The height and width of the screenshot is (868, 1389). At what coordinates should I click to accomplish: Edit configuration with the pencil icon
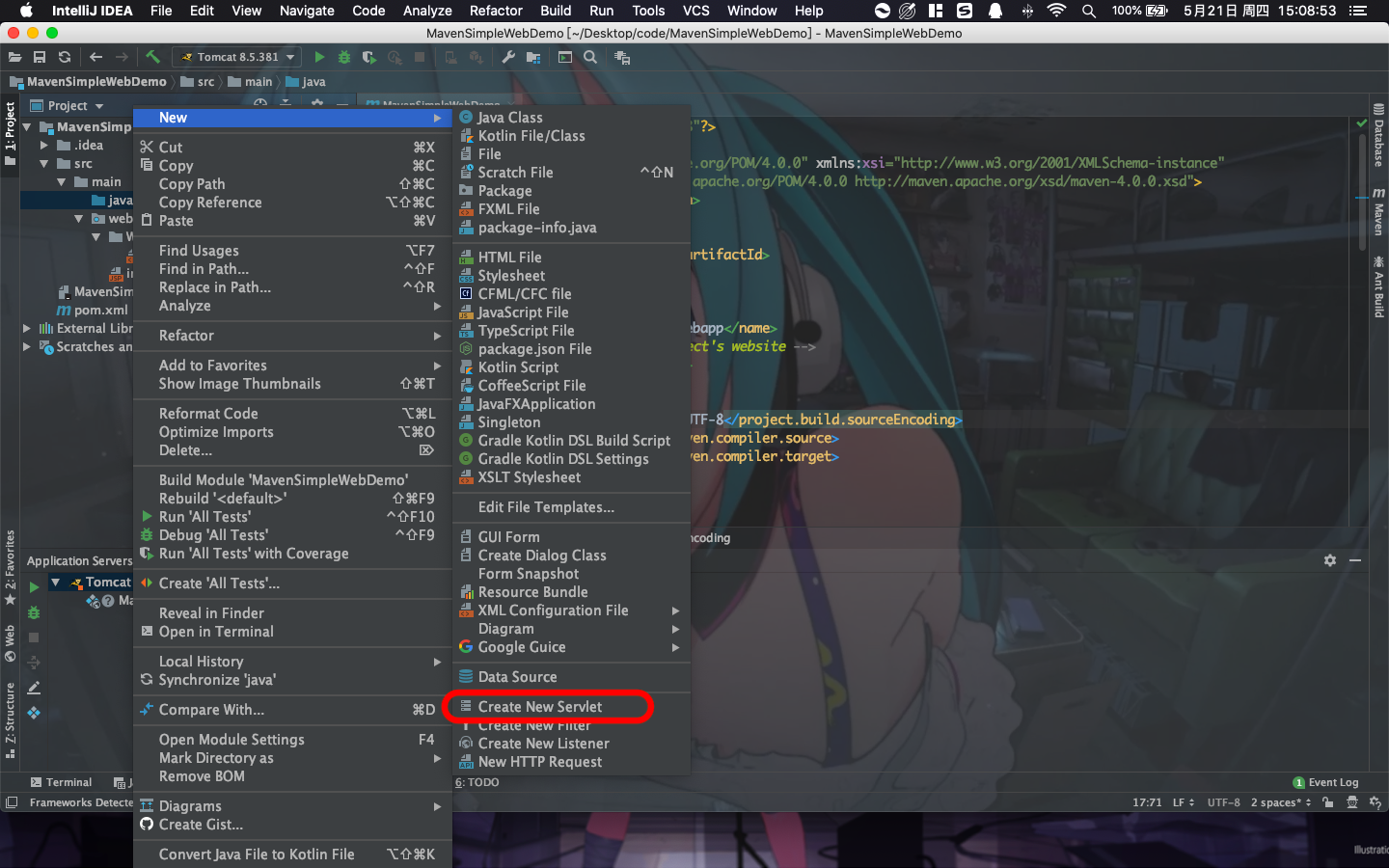34,688
